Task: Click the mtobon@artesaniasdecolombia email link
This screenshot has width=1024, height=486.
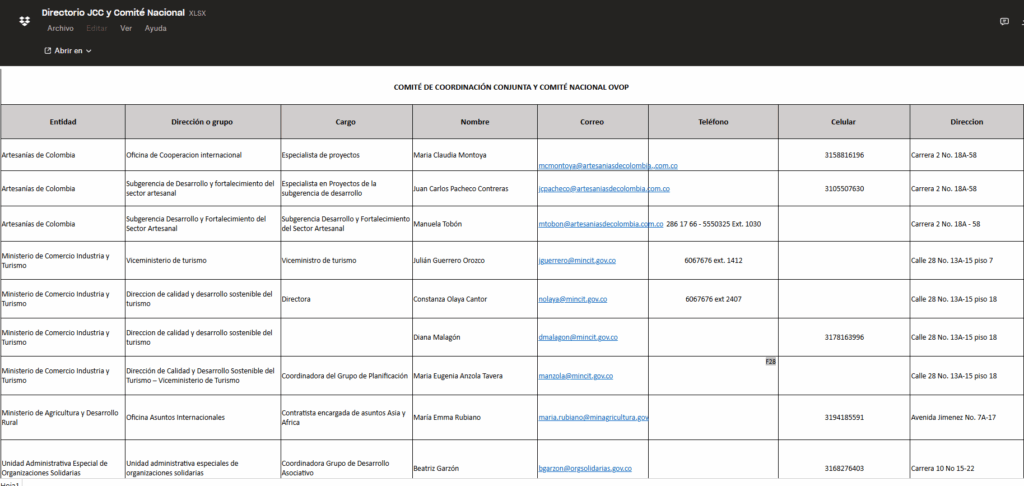Action: pyautogui.click(x=600, y=224)
